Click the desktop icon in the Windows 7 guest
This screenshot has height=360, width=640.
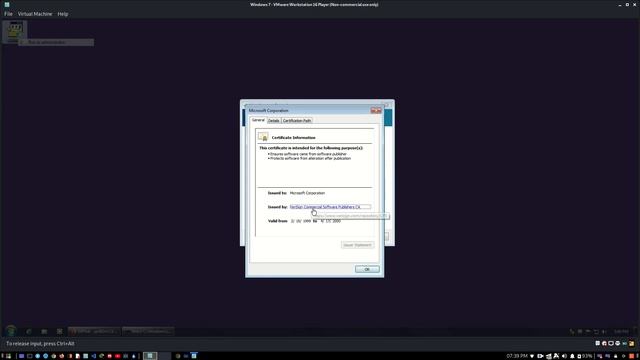pyautogui.click(x=15, y=31)
